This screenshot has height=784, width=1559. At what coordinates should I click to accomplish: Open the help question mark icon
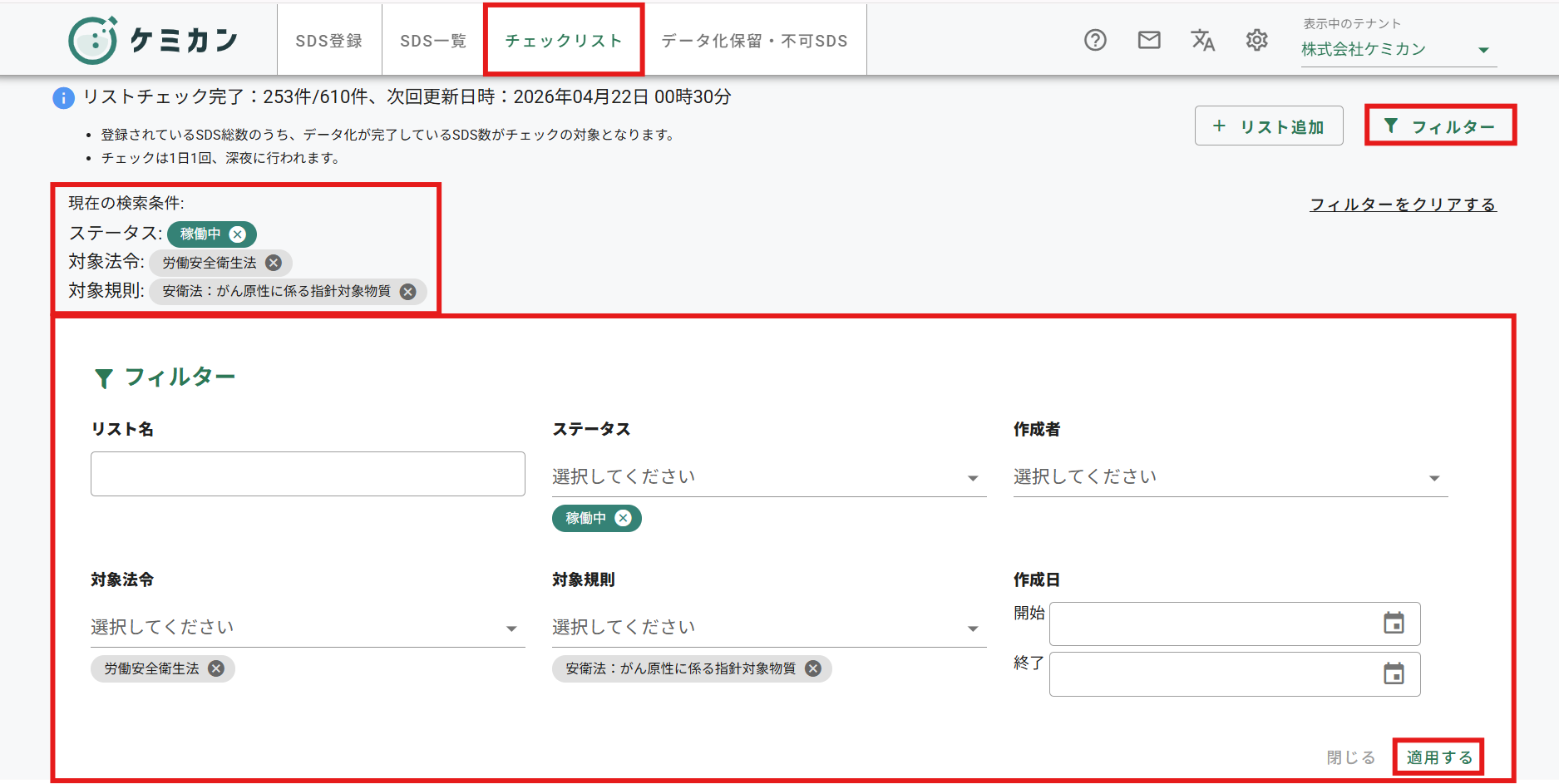coord(1095,40)
